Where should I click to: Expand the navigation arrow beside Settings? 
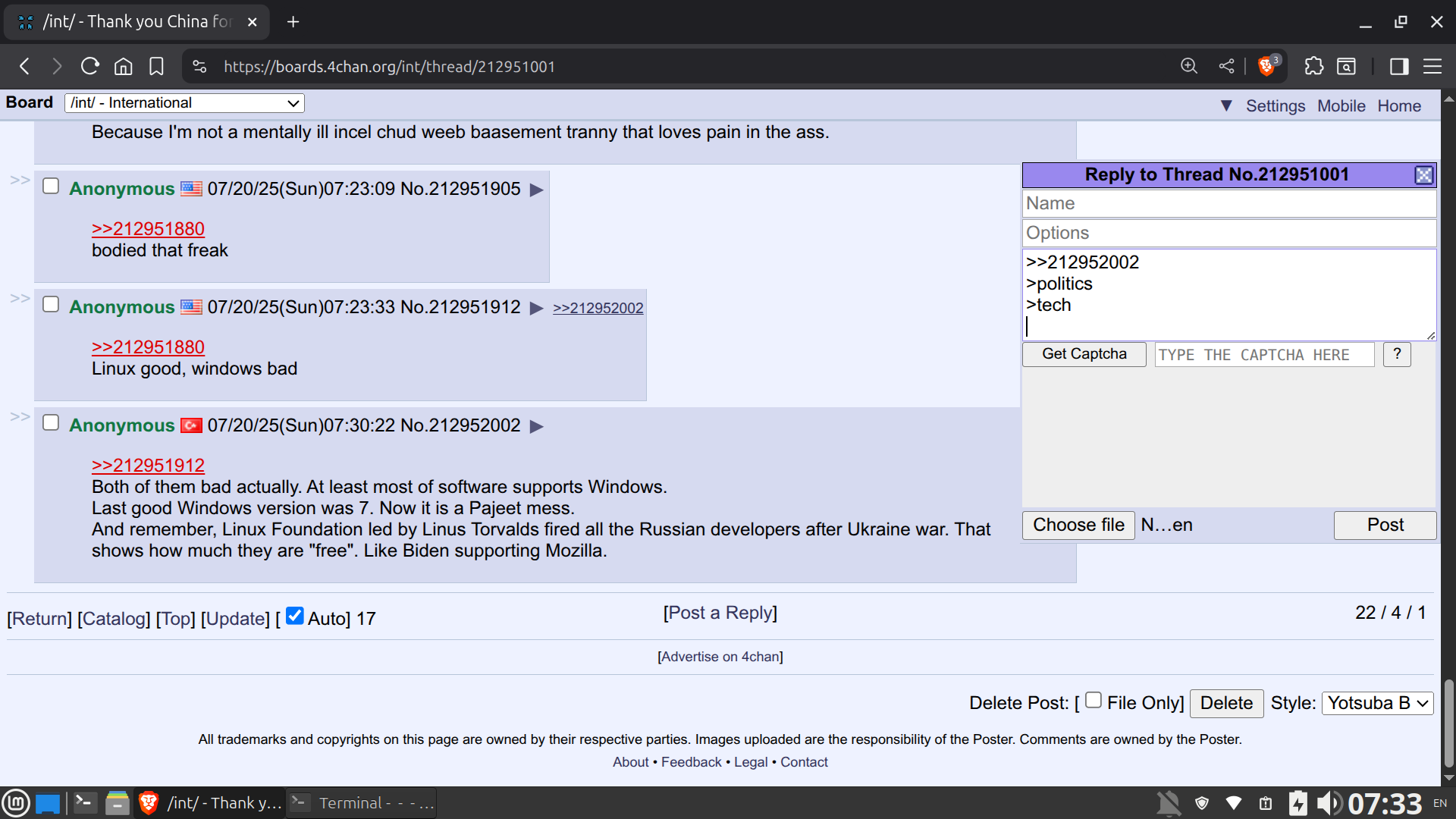point(1226,106)
